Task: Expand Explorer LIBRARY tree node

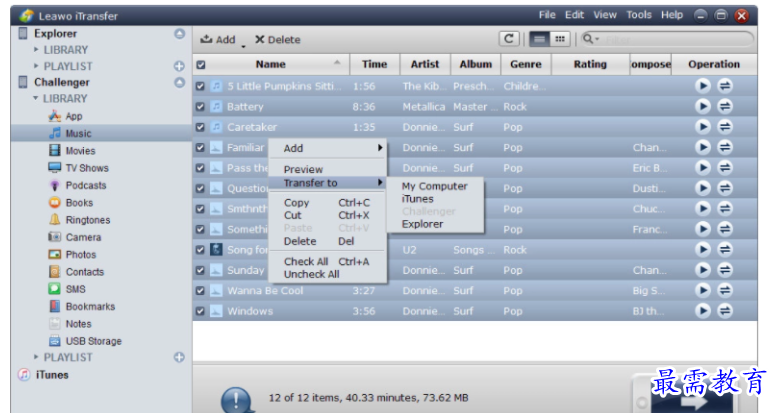Action: pos(36,49)
